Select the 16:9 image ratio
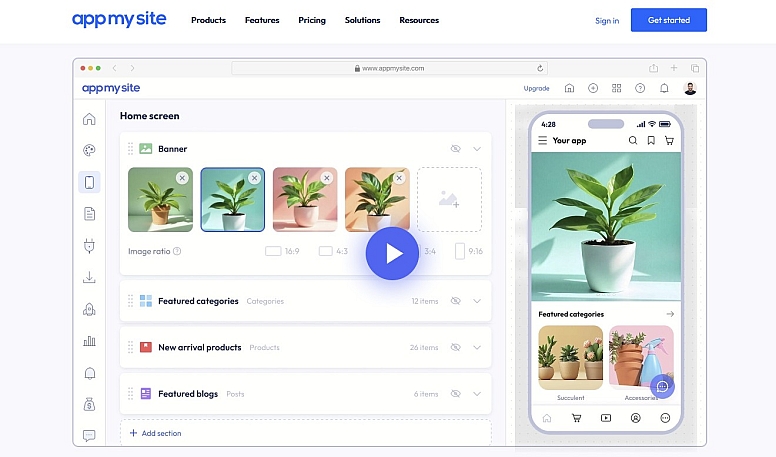The width and height of the screenshot is (776, 457). click(282, 251)
